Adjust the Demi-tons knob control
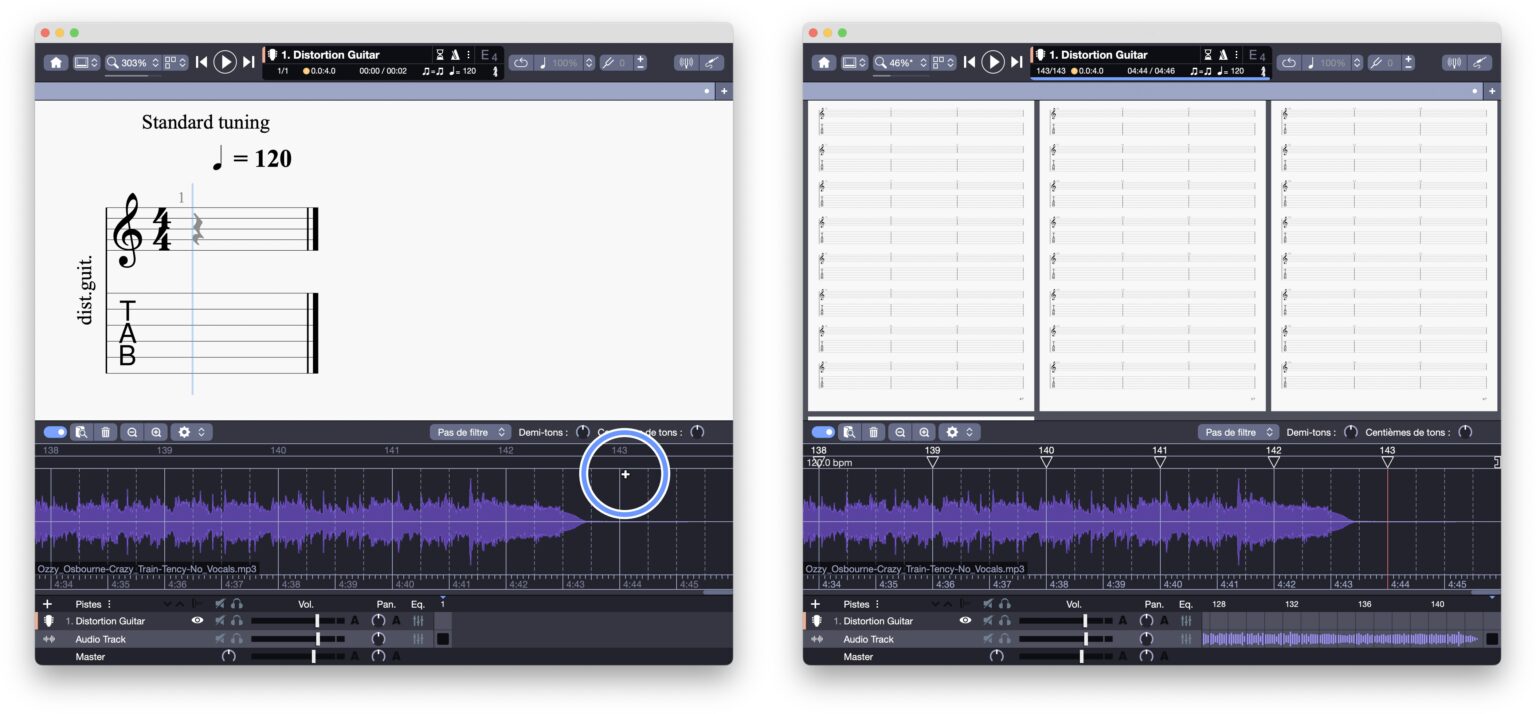Viewport: 1536px width, 714px height. pos(583,432)
